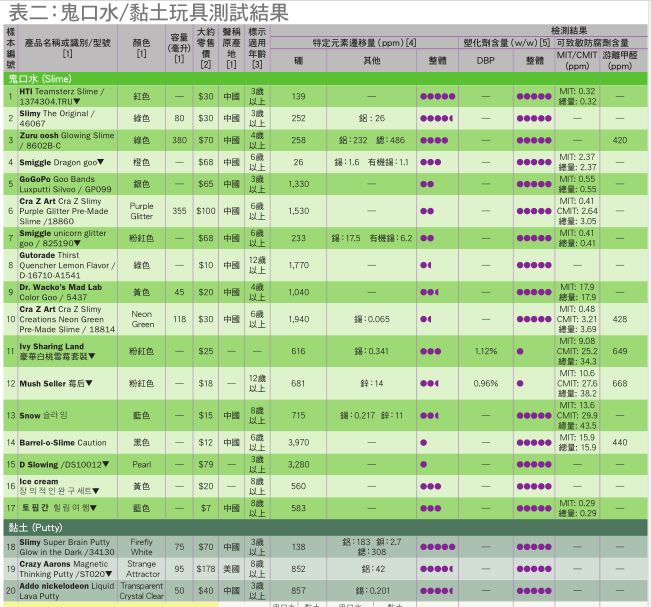Select product D Slowing /DS10012
The image size is (651, 607).
[64, 464]
